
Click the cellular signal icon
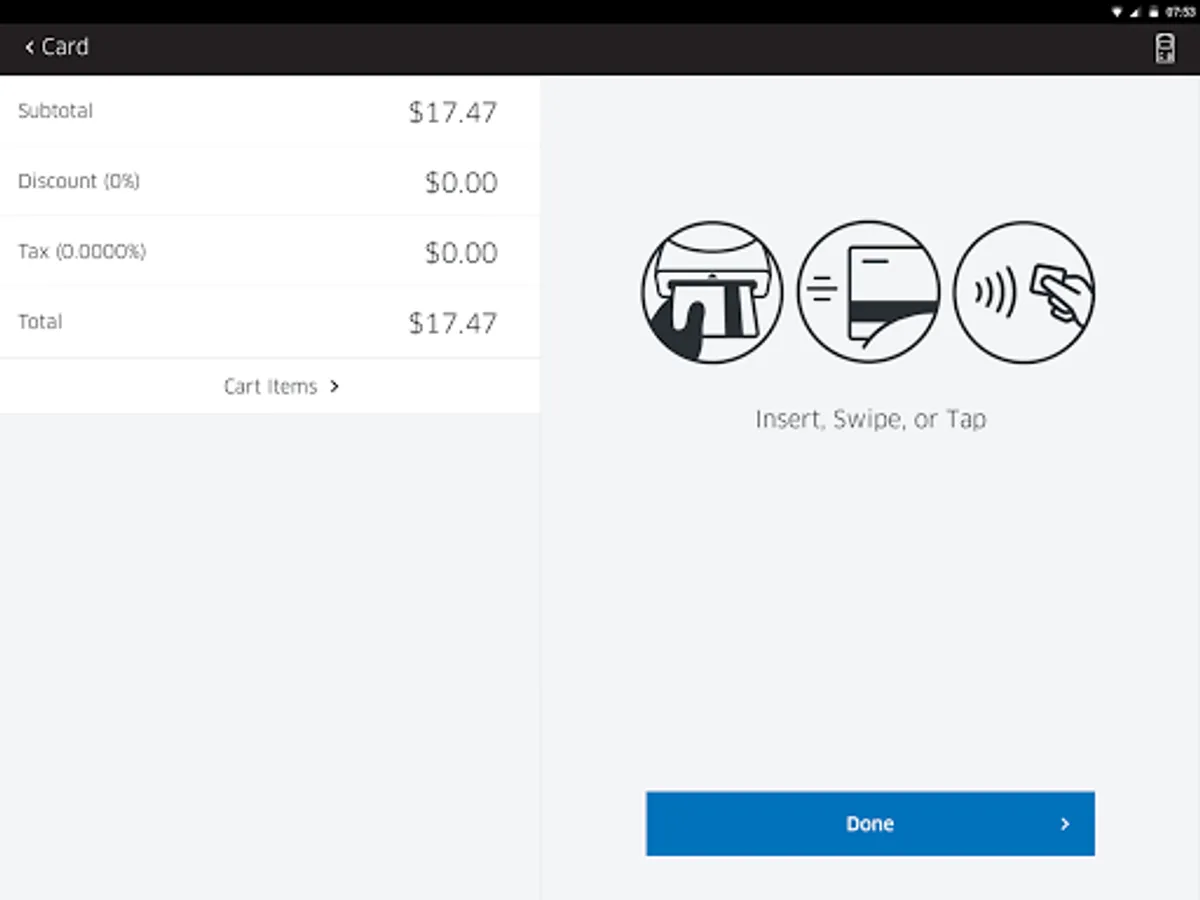pos(1135,12)
